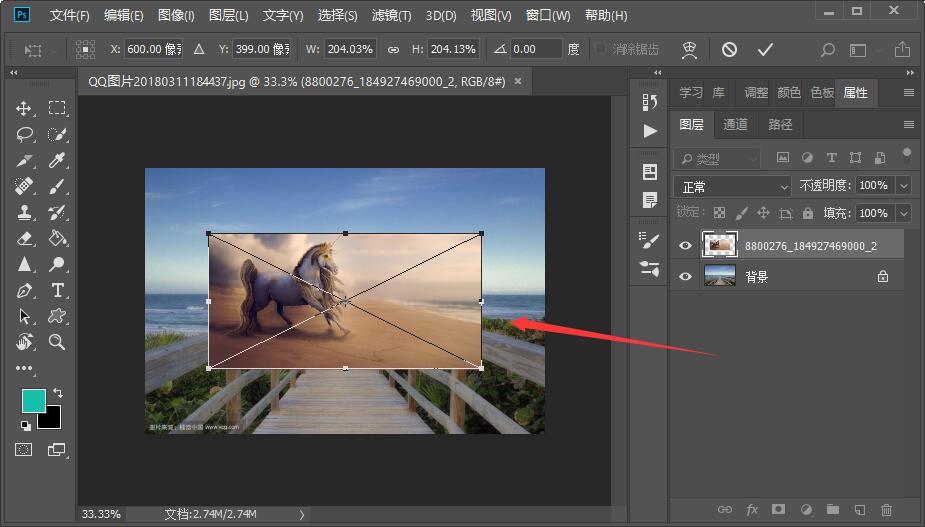Select the Dodge tool
The image size is (925, 527).
click(x=57, y=264)
